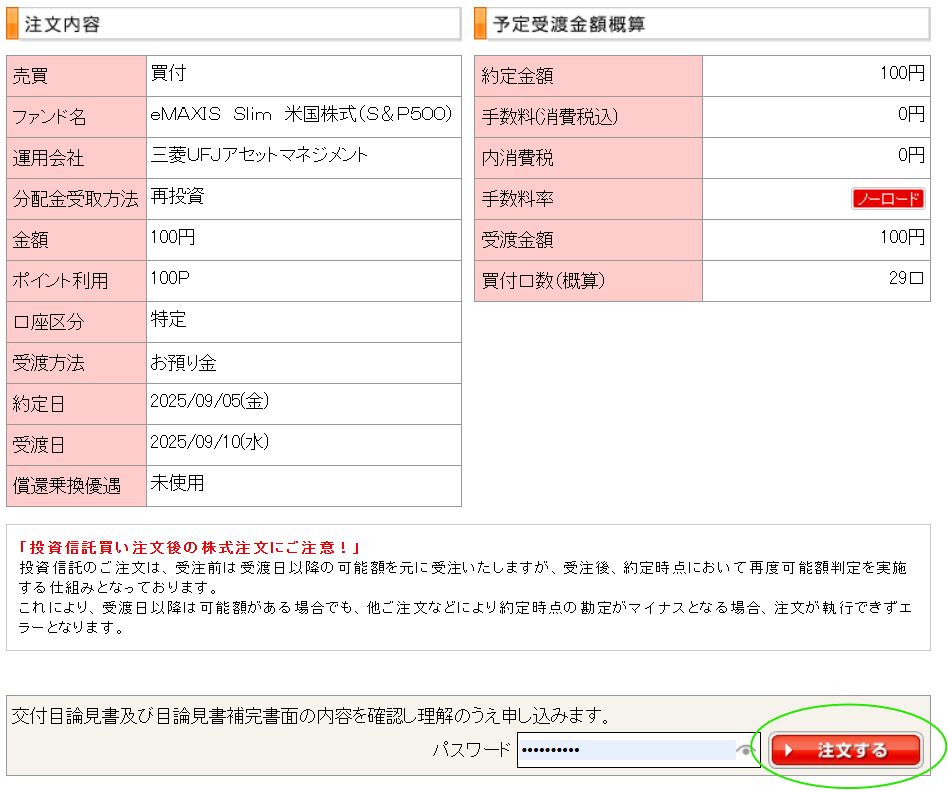
Task: Select お預り金 in 受渡方法 row
Action: (x=183, y=363)
